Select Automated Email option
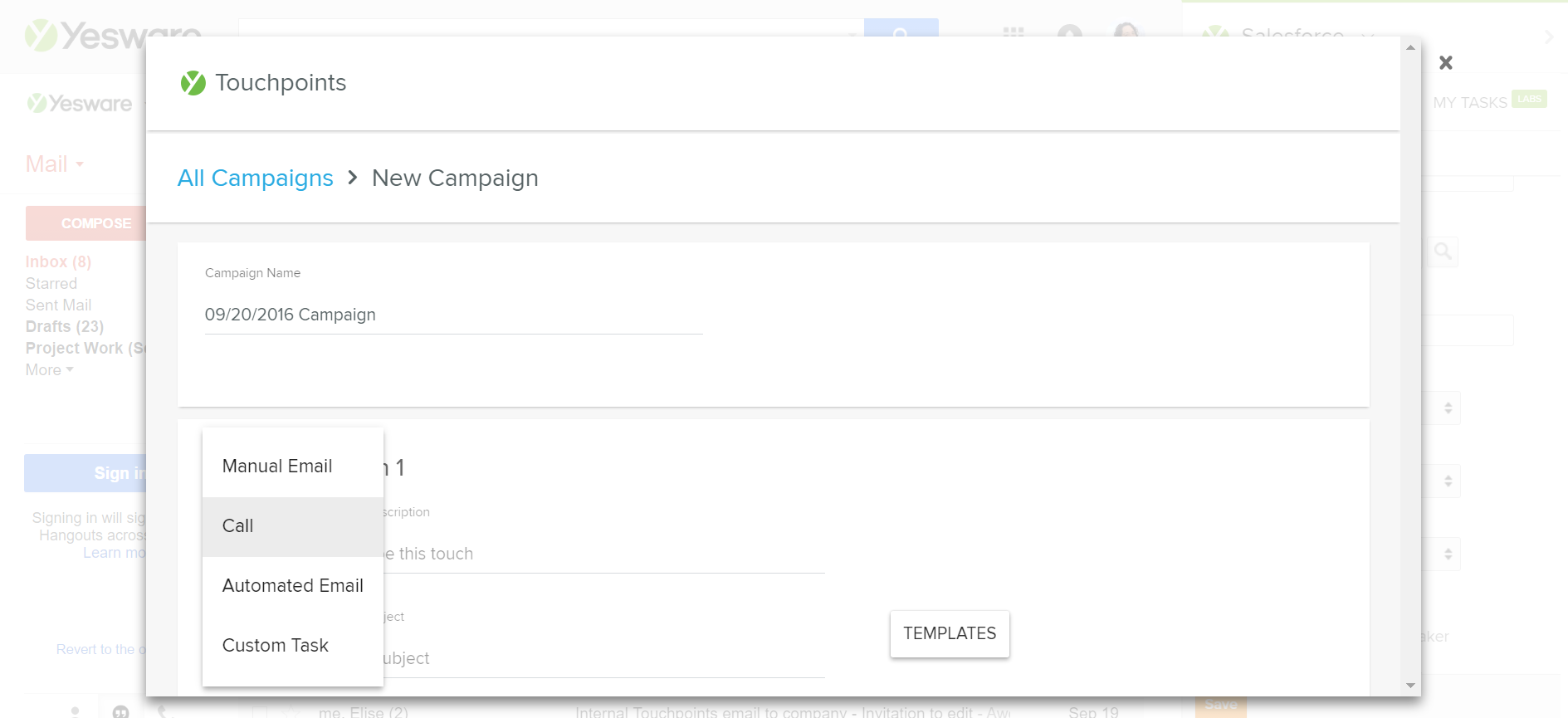 coord(293,586)
